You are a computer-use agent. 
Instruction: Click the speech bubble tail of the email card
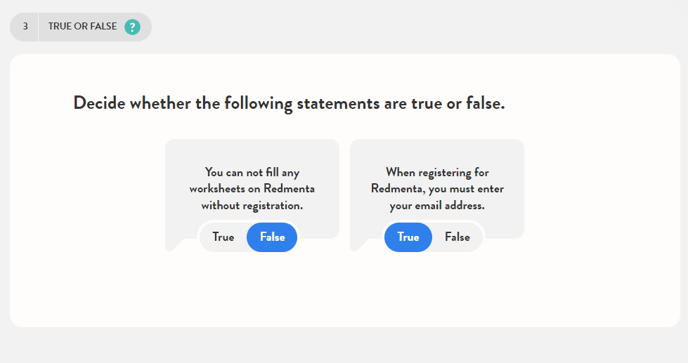click(360, 245)
